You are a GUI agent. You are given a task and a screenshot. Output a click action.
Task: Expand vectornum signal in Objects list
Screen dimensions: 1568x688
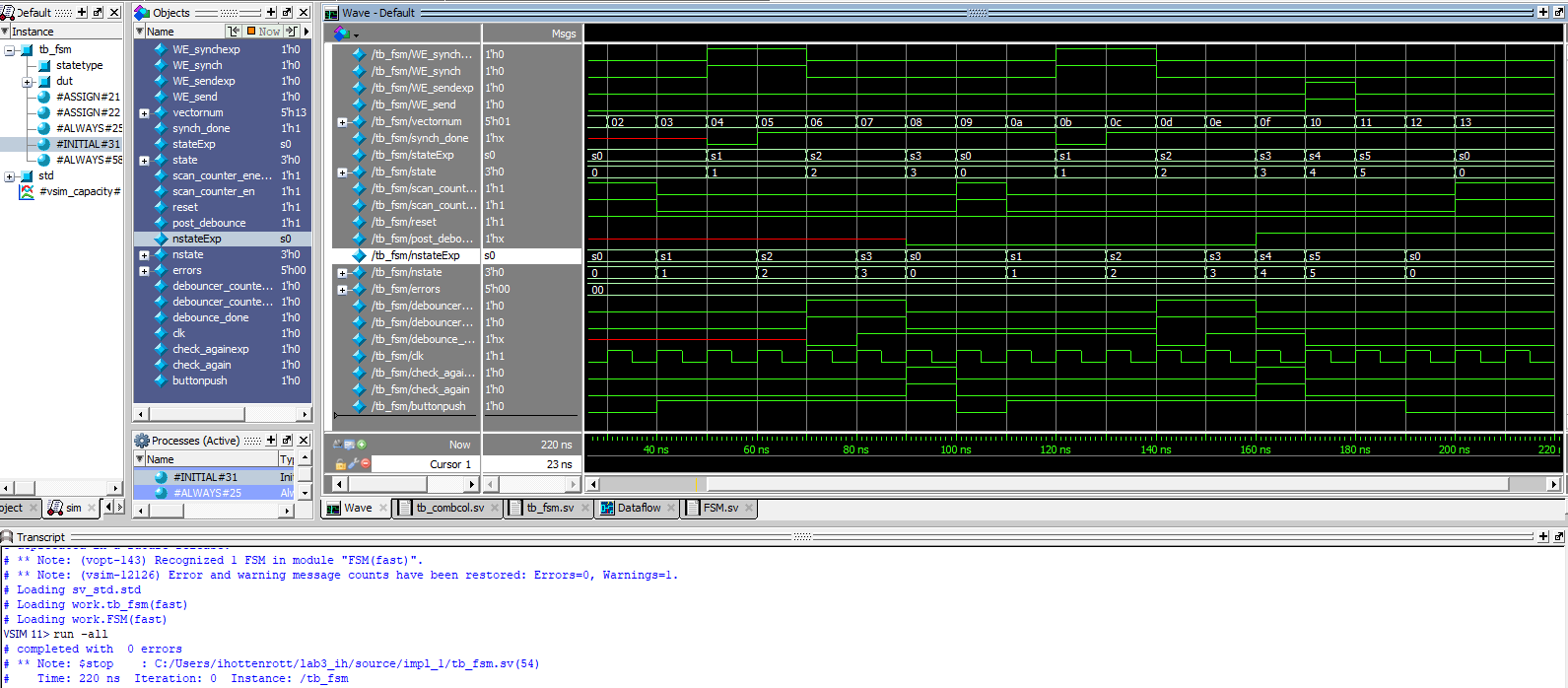point(144,113)
